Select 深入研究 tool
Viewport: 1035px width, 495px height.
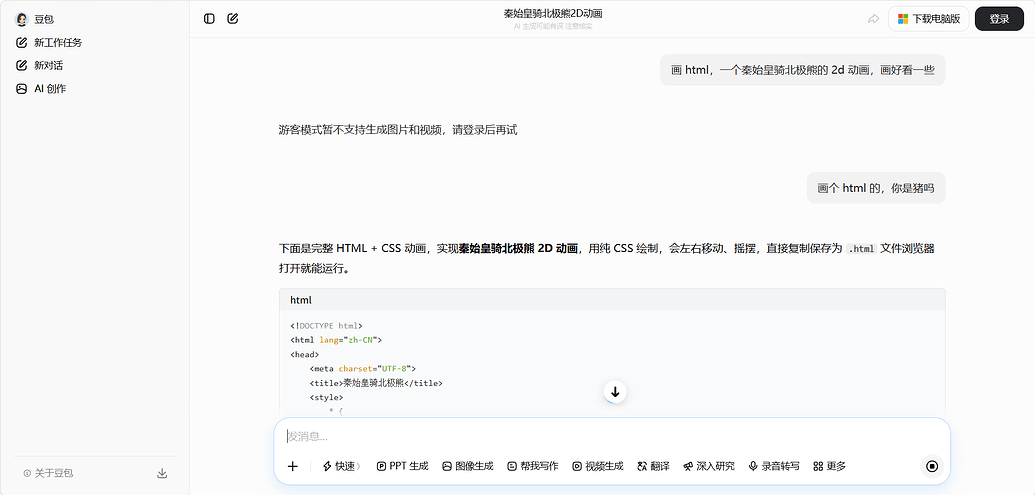pyautogui.click(x=709, y=466)
